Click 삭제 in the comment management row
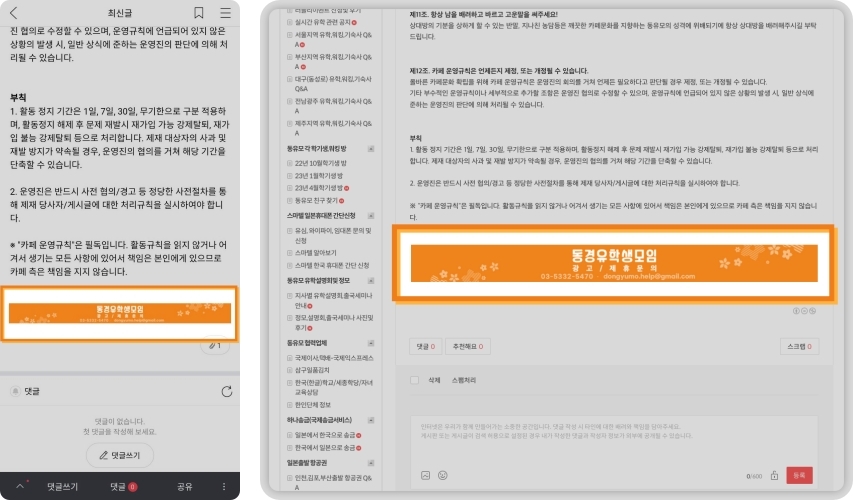 (x=434, y=380)
